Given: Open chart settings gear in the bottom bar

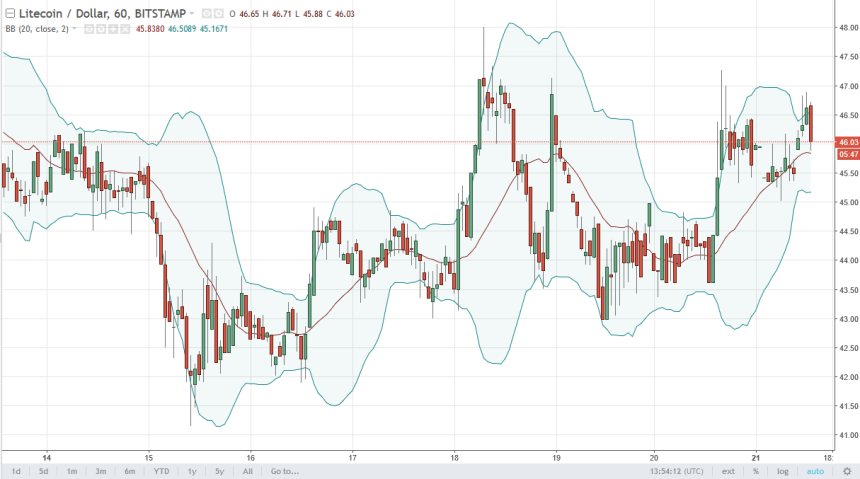Looking at the screenshot, I should 845,471.
